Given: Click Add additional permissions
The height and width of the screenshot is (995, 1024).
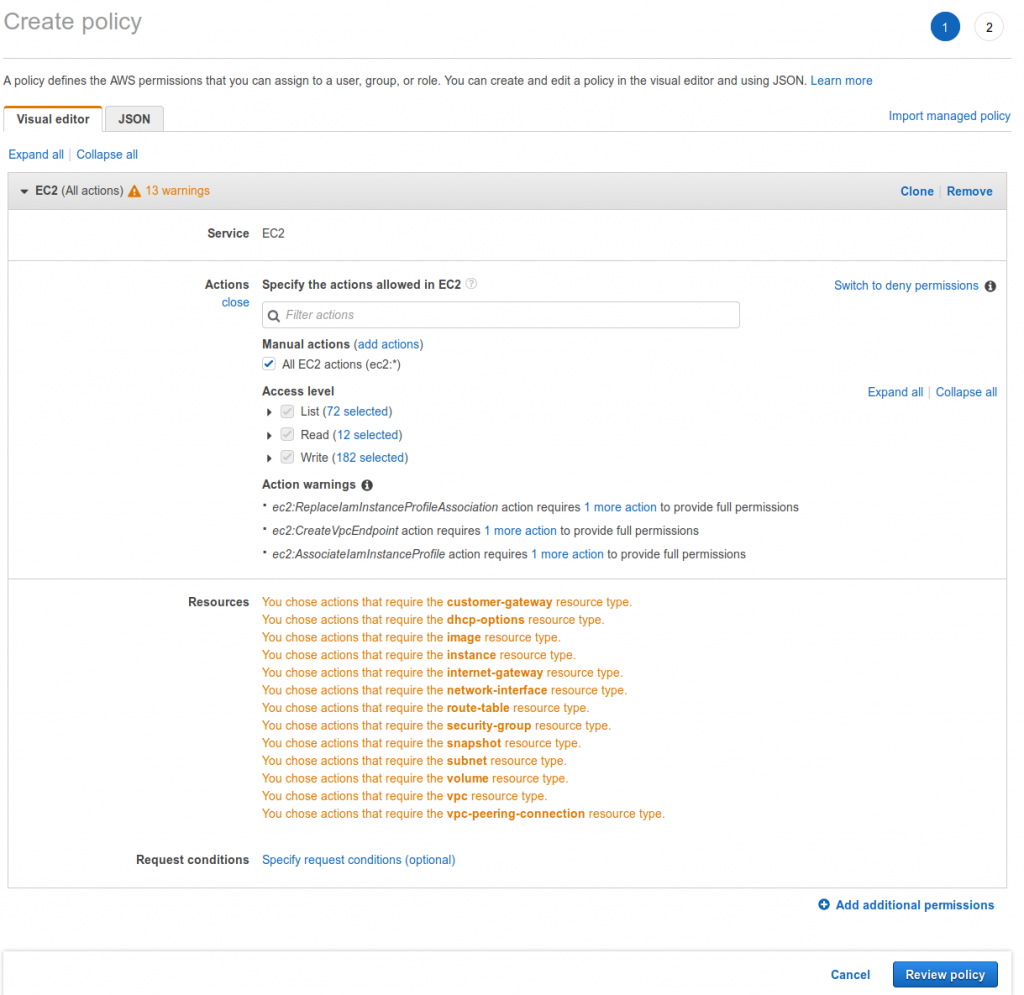Looking at the screenshot, I should pyautogui.click(x=914, y=905).
